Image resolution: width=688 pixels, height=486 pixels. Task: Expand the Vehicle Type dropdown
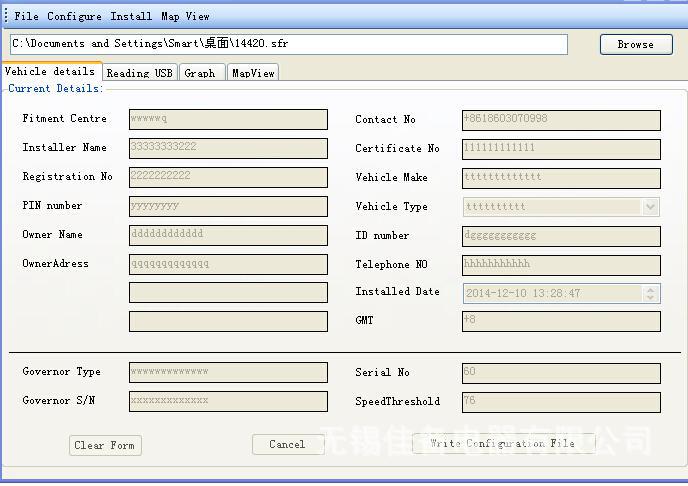pos(651,207)
